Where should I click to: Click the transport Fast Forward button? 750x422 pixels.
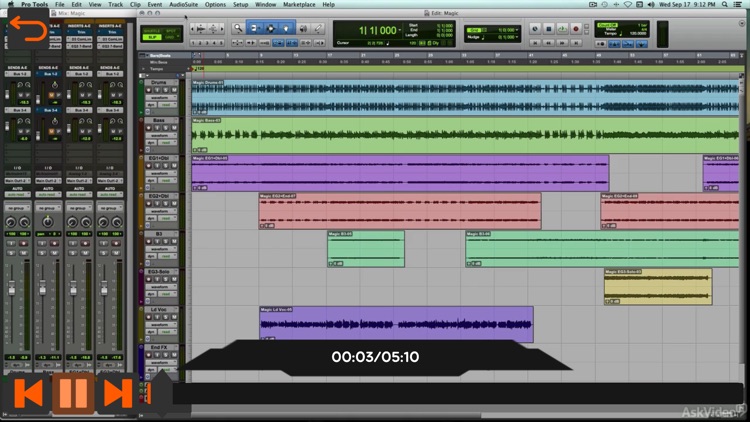tap(562, 43)
